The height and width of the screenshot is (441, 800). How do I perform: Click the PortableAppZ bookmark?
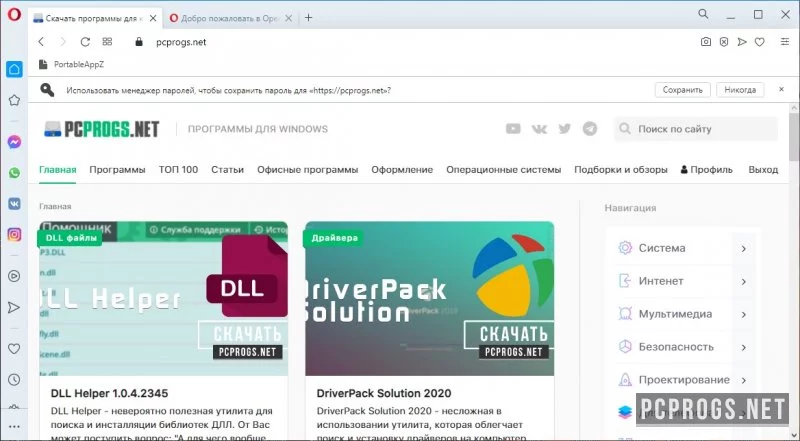(72, 64)
